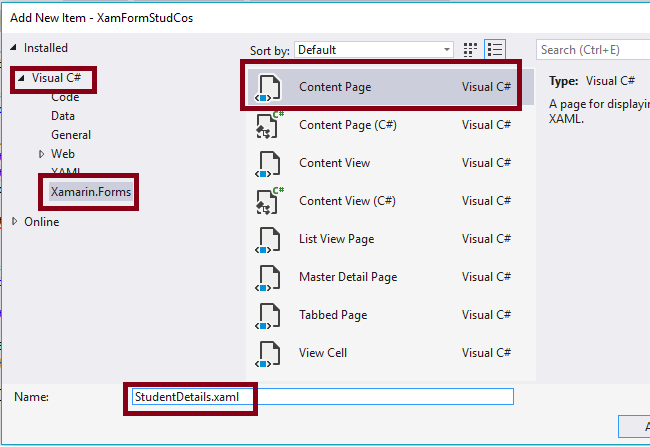
Task: Collapse the Installed tree node
Action: point(14,47)
